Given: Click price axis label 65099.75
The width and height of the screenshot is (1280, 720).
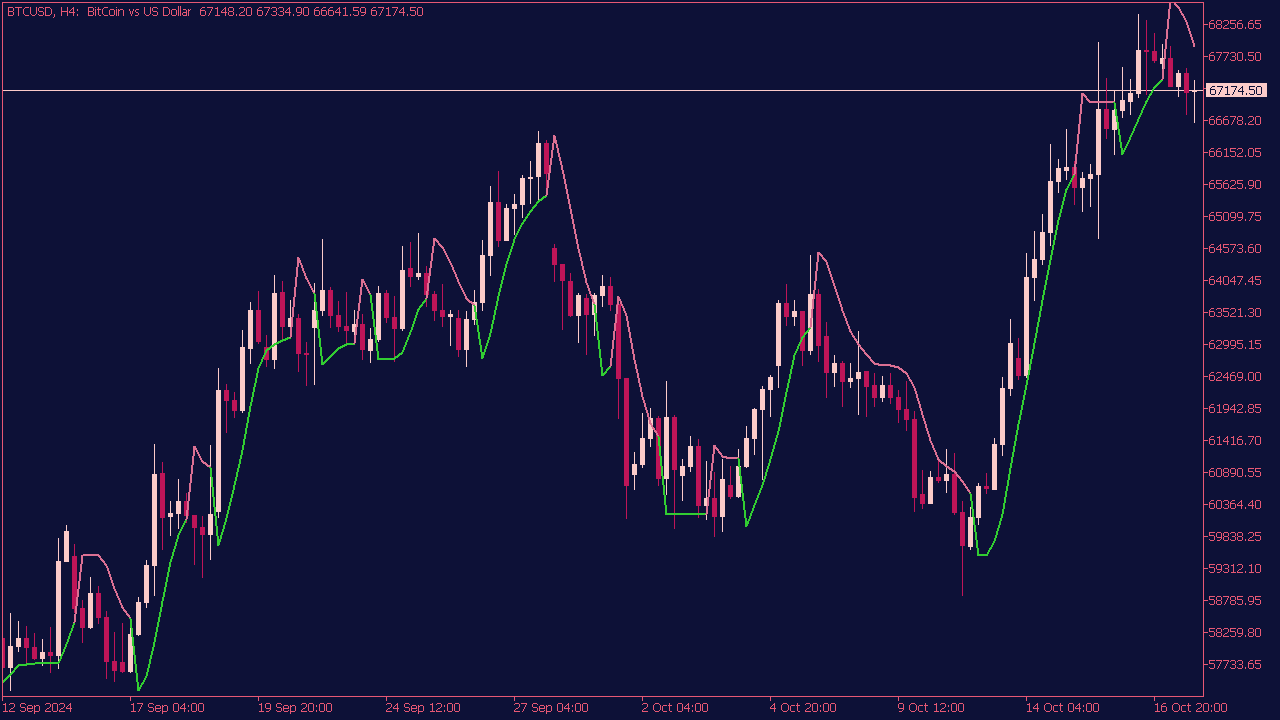Looking at the screenshot, I should point(1235,216).
